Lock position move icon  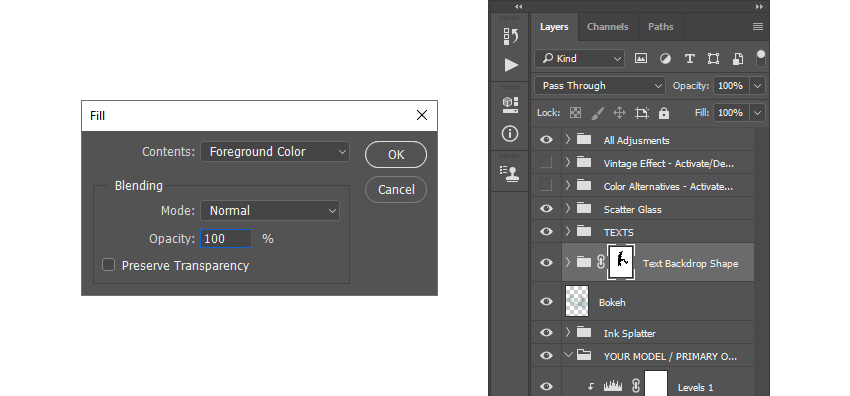point(619,113)
